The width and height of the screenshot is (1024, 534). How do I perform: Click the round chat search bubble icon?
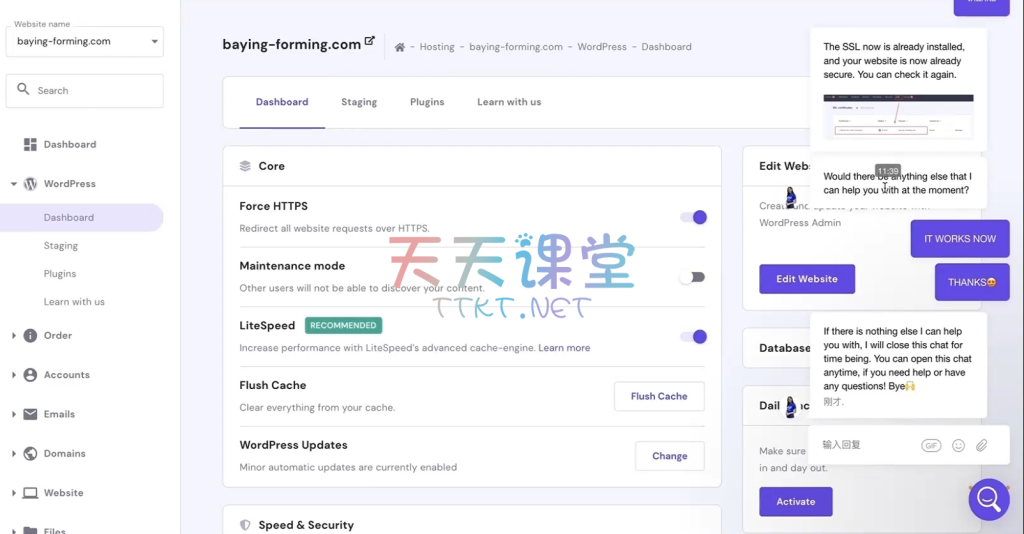click(988, 499)
